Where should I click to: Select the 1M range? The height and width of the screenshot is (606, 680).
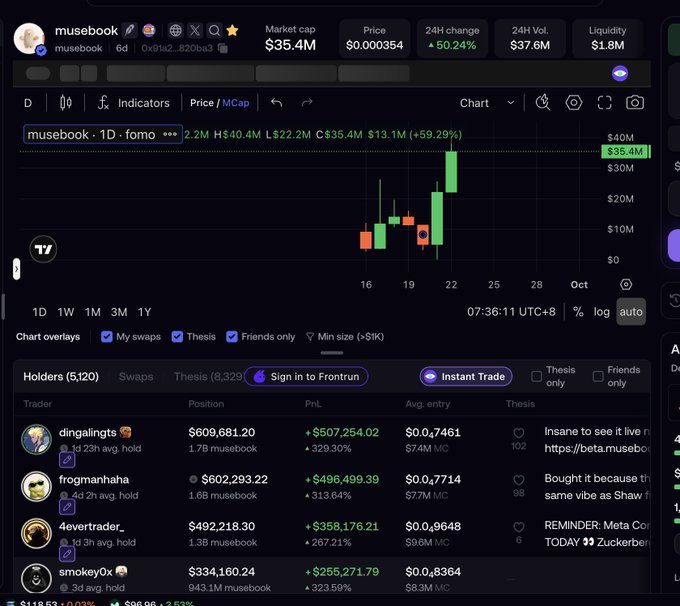[x=92, y=312]
